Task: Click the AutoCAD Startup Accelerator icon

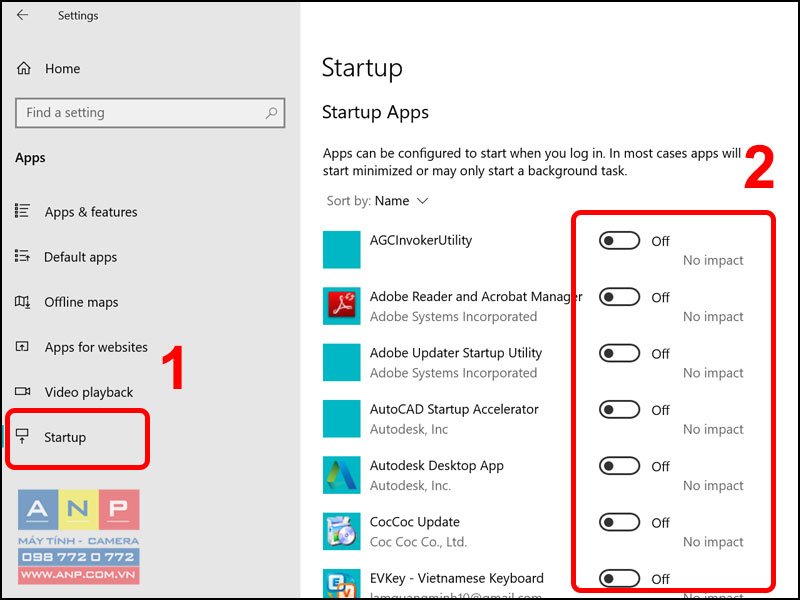Action: 341,418
